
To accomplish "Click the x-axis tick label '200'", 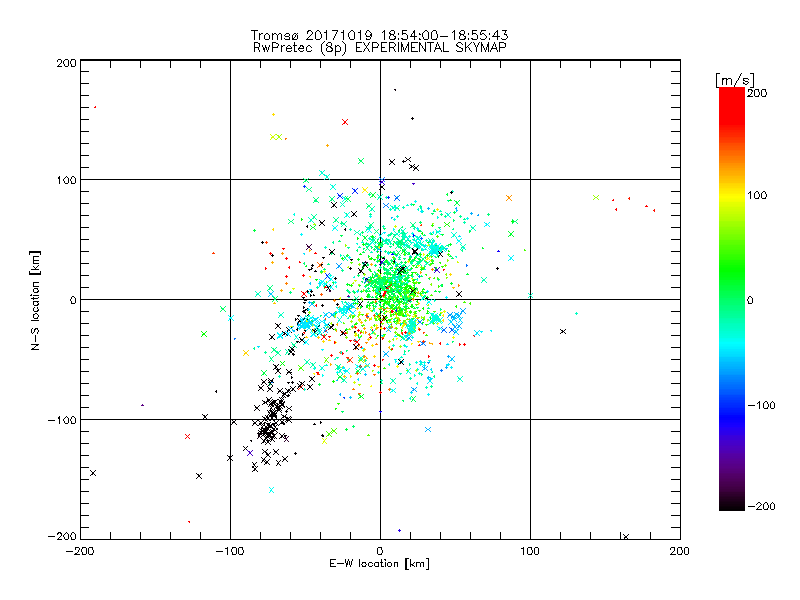I will coord(680,551).
